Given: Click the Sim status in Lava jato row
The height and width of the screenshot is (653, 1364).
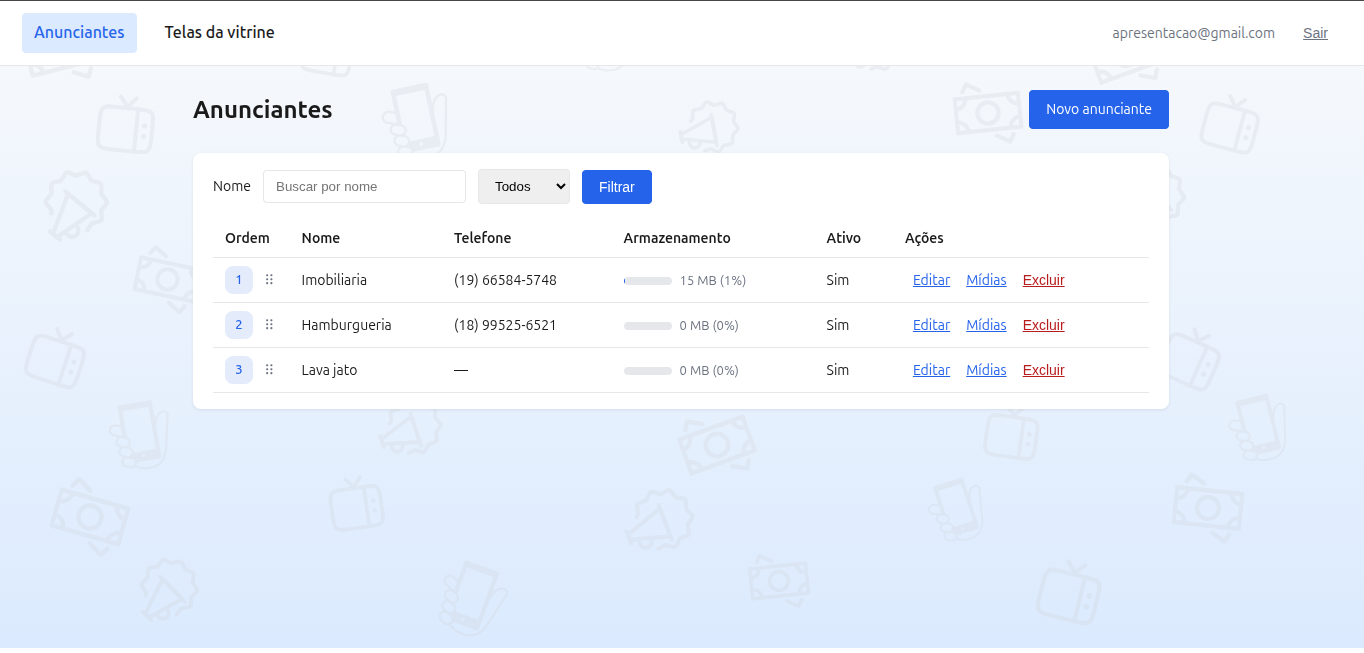Looking at the screenshot, I should tap(838, 370).
